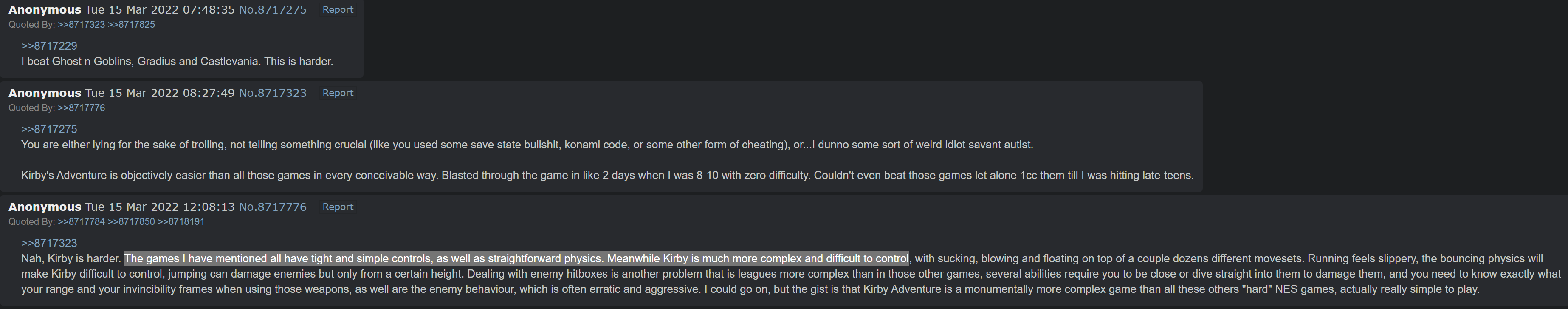
Task: Follow quoted-by link >>8717323 in first post
Action: (x=82, y=24)
